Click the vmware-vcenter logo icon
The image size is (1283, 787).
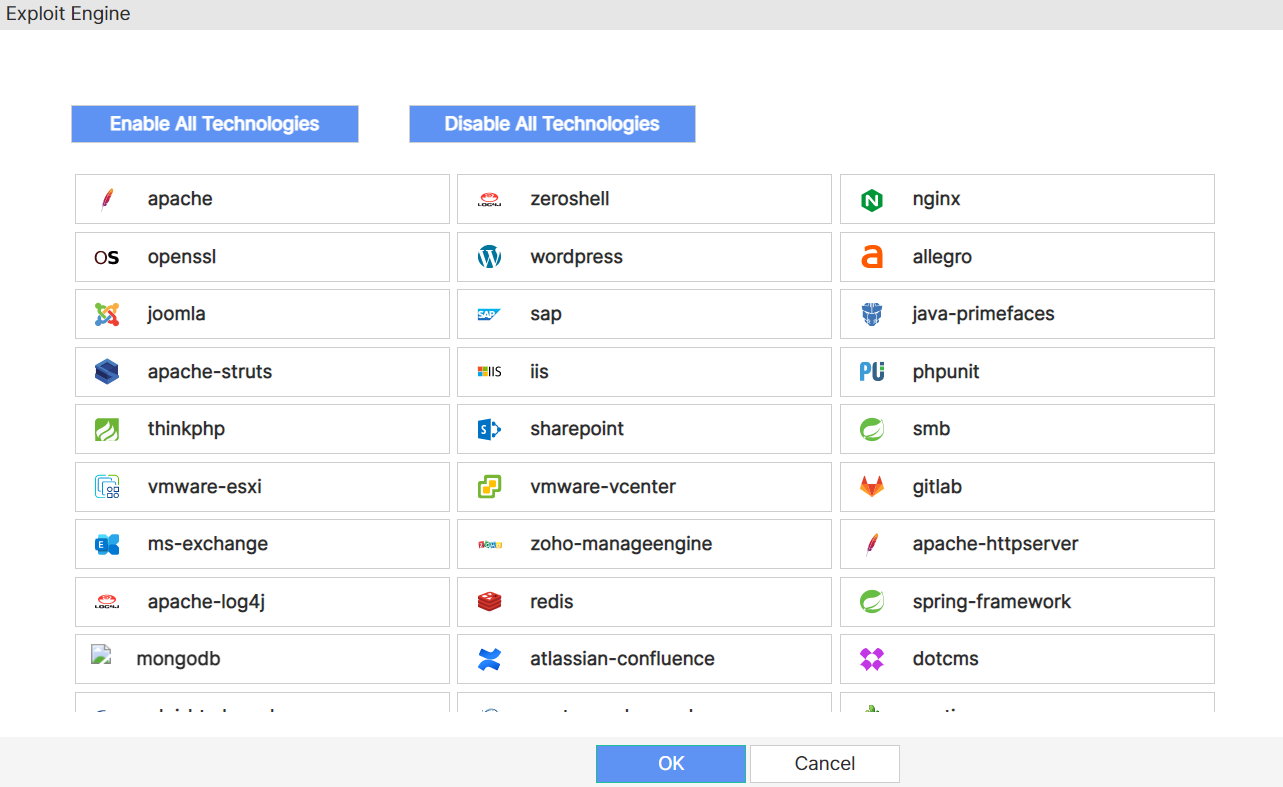[489, 487]
